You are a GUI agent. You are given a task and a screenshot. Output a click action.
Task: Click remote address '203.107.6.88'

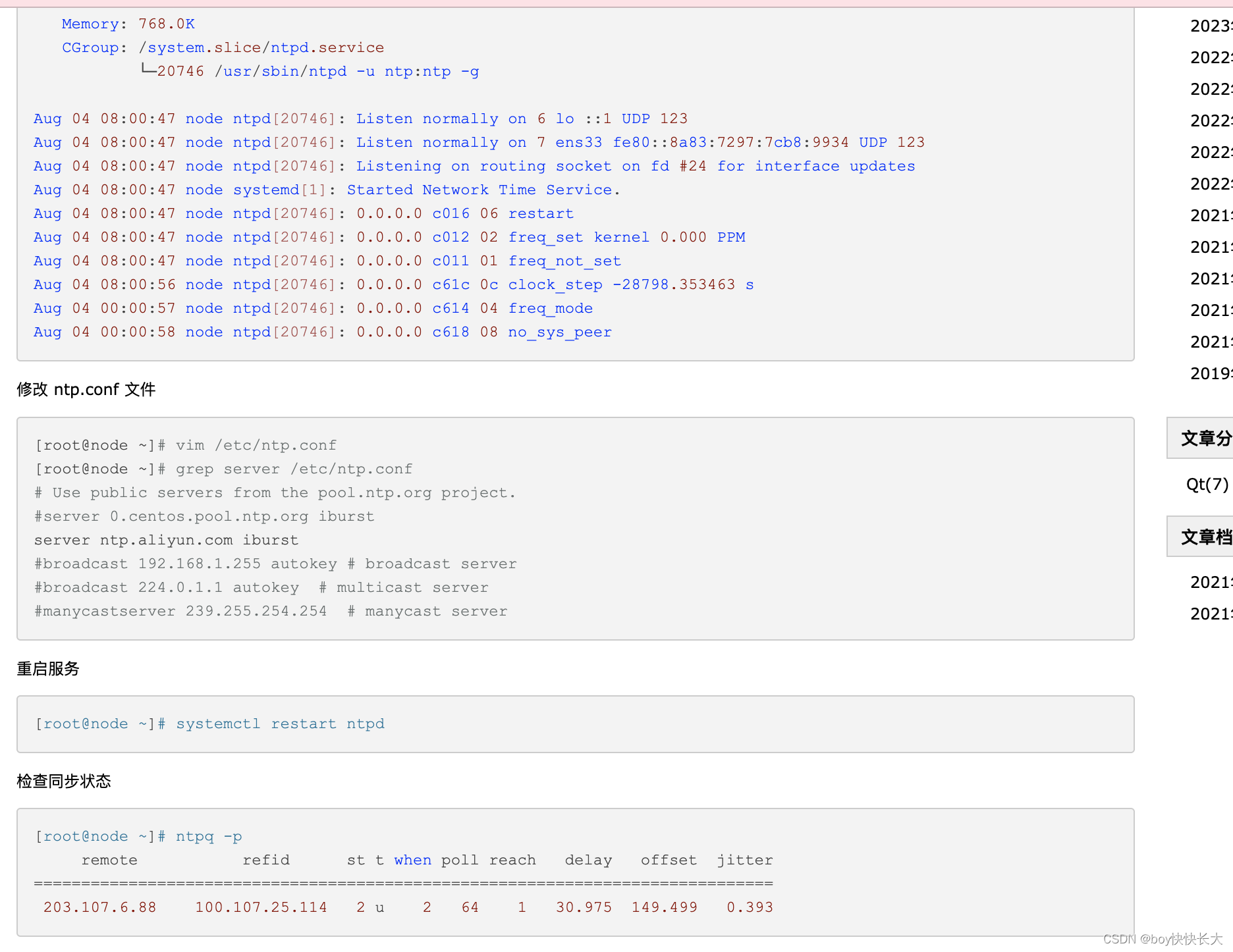click(x=100, y=908)
